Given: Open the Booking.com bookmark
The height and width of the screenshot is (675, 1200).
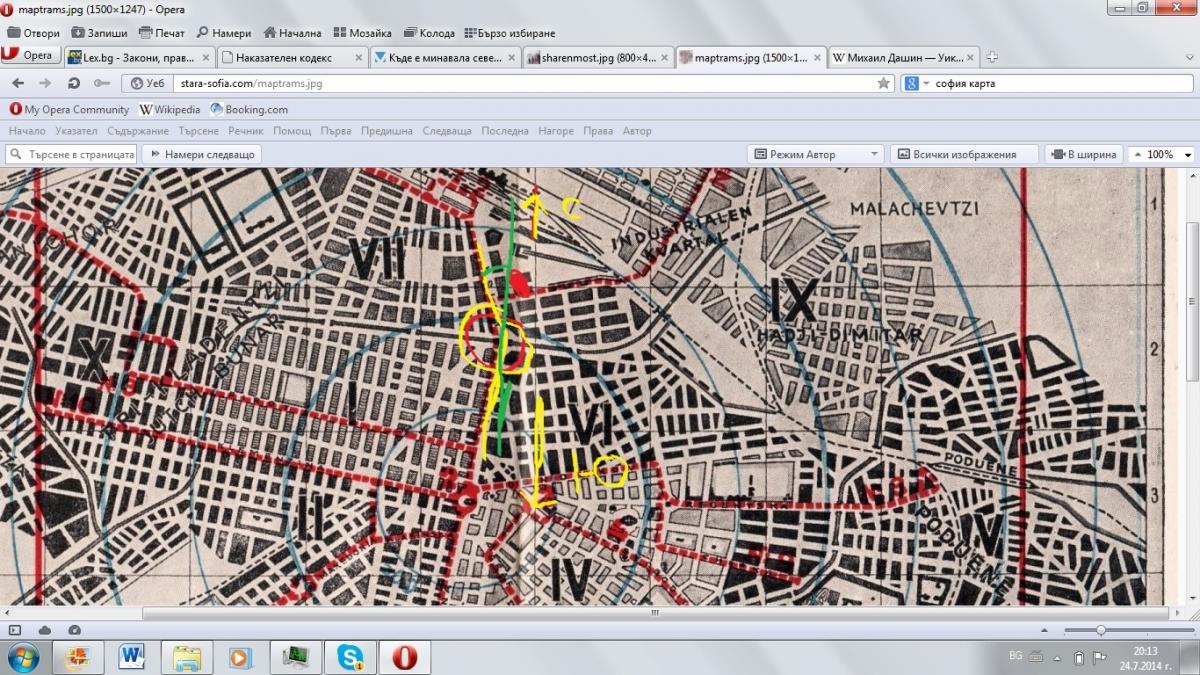Looking at the screenshot, I should tap(248, 109).
